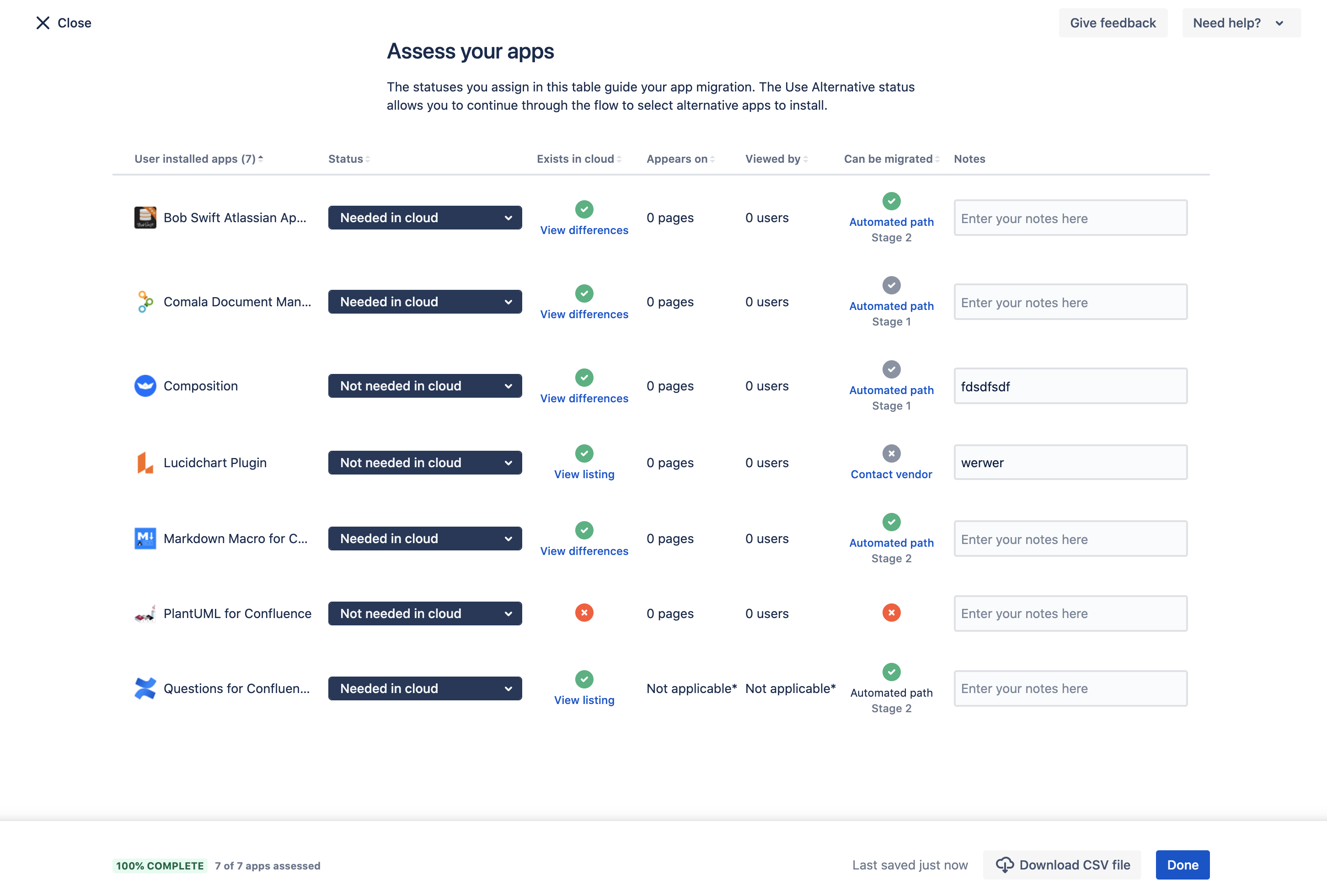Click the Composition app icon
The height and width of the screenshot is (896, 1327).
(145, 386)
